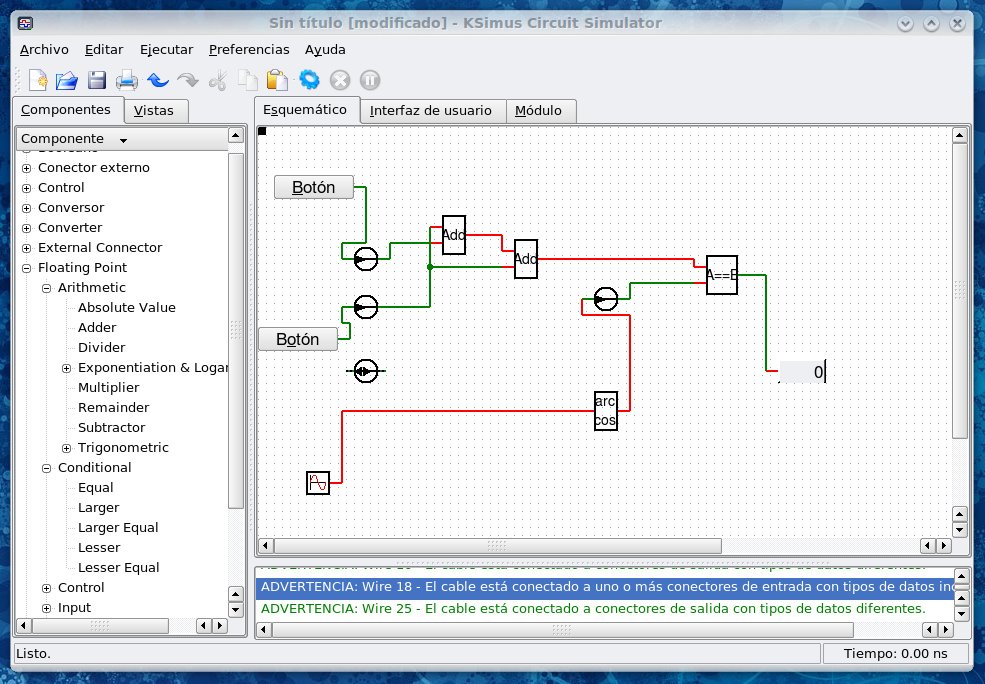Screen dimensions: 985x684
Task: Open the Componente column header dropdown
Action: click(122, 139)
